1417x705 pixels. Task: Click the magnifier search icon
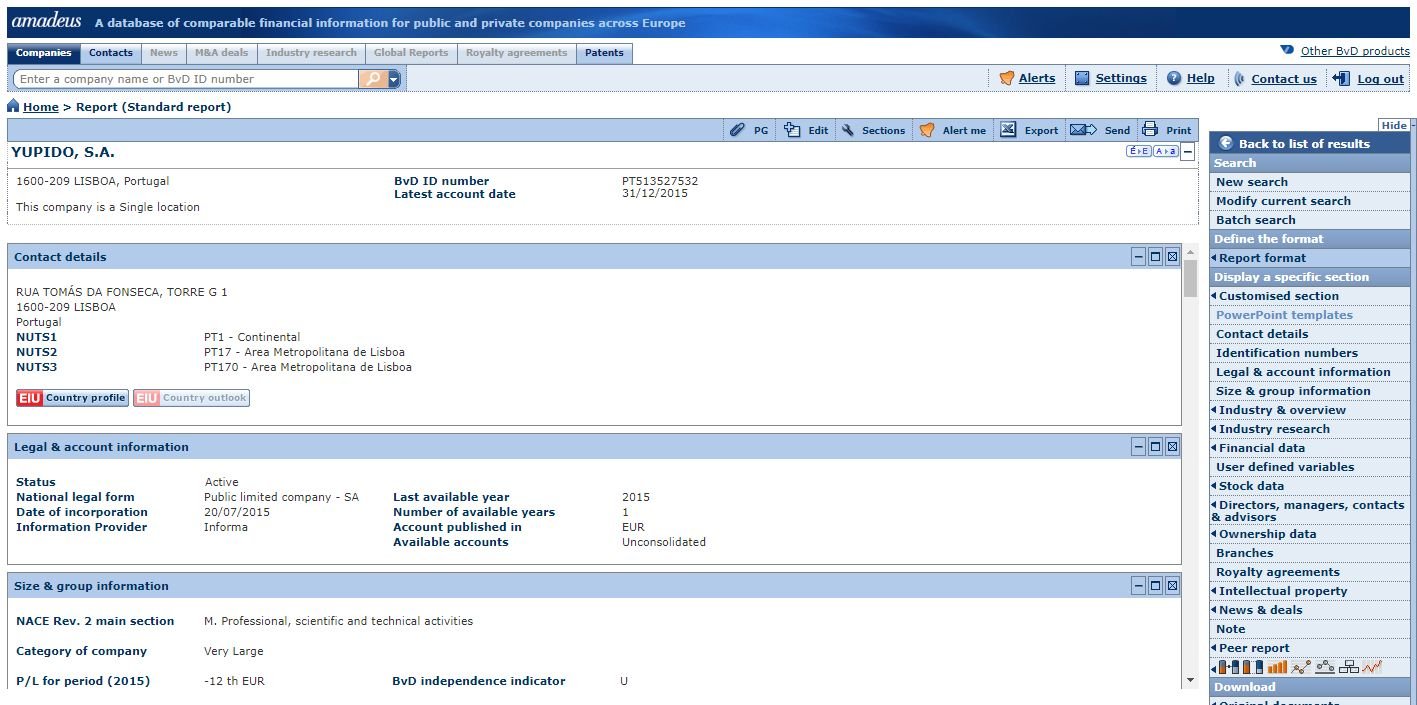tap(372, 79)
